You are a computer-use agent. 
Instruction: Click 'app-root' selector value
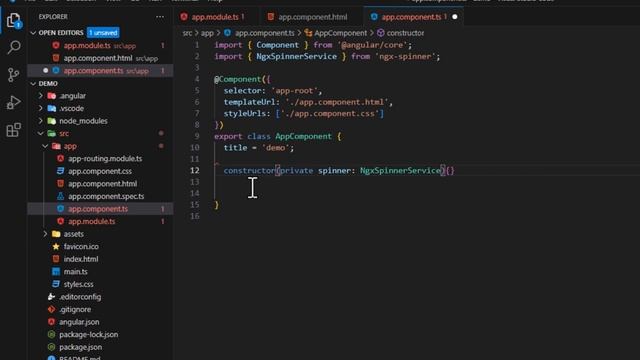pyautogui.click(x=294, y=91)
